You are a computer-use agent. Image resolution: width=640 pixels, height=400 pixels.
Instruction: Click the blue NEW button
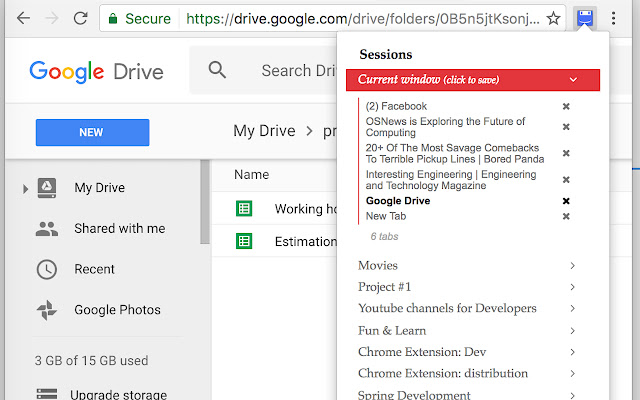pos(92,132)
